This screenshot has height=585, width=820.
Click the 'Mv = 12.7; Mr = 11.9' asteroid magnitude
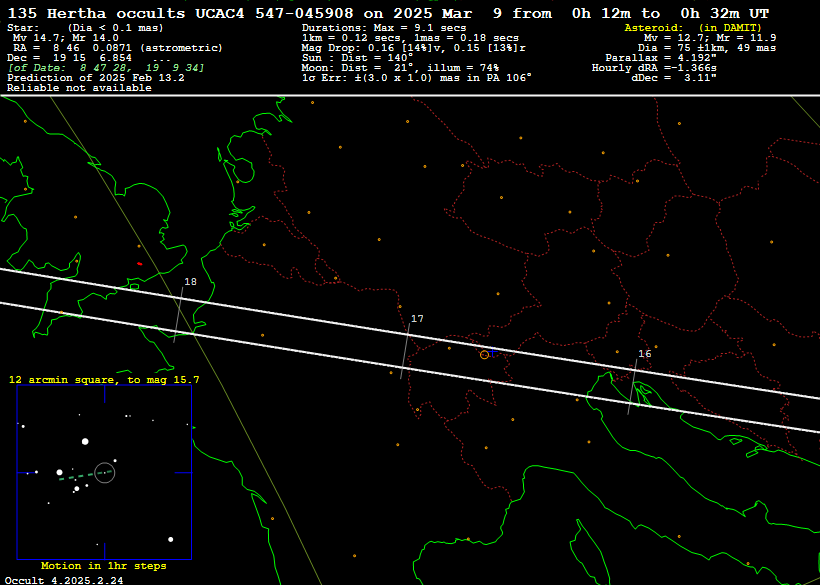[710, 38]
